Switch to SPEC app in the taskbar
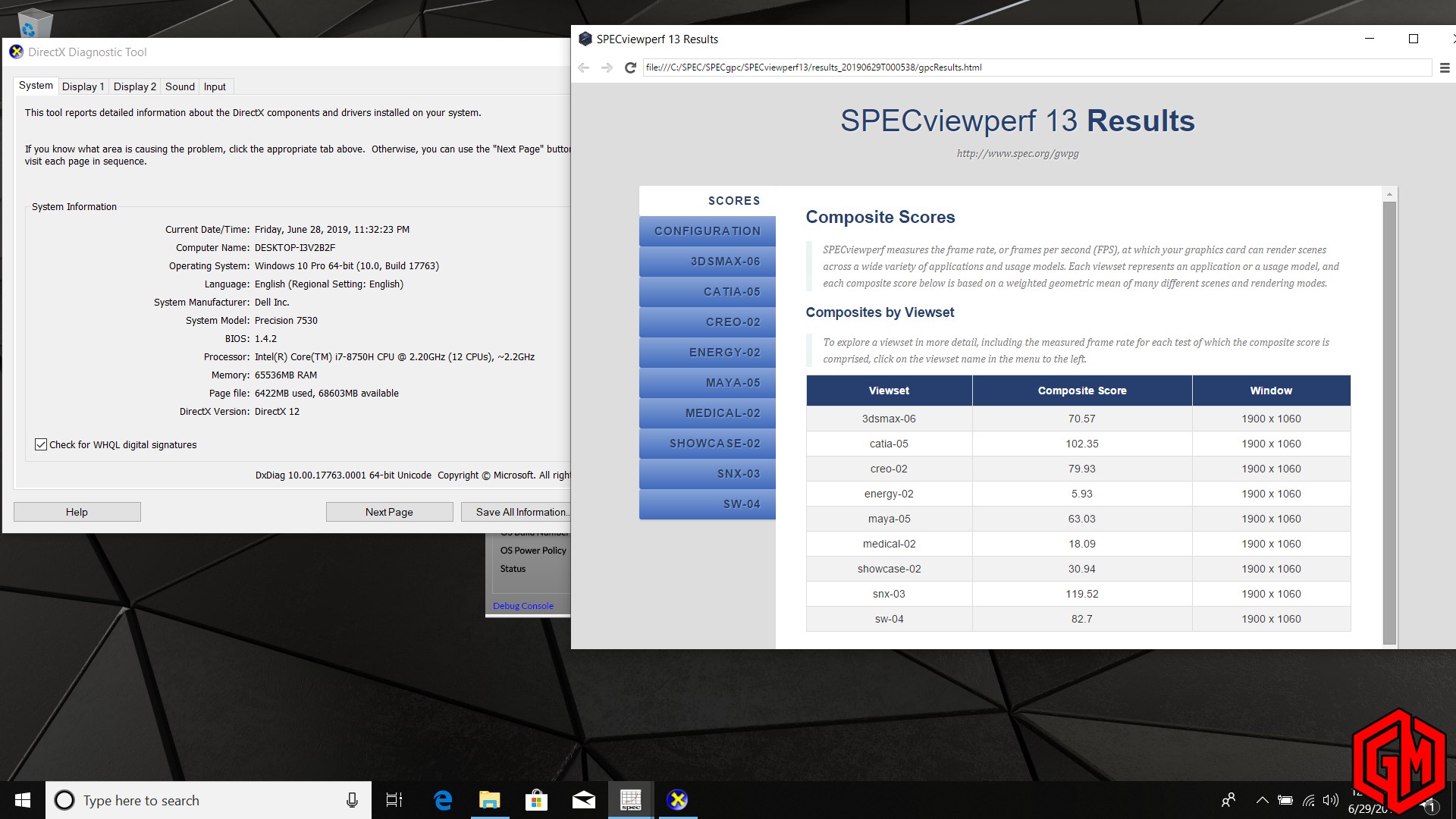 [631, 800]
